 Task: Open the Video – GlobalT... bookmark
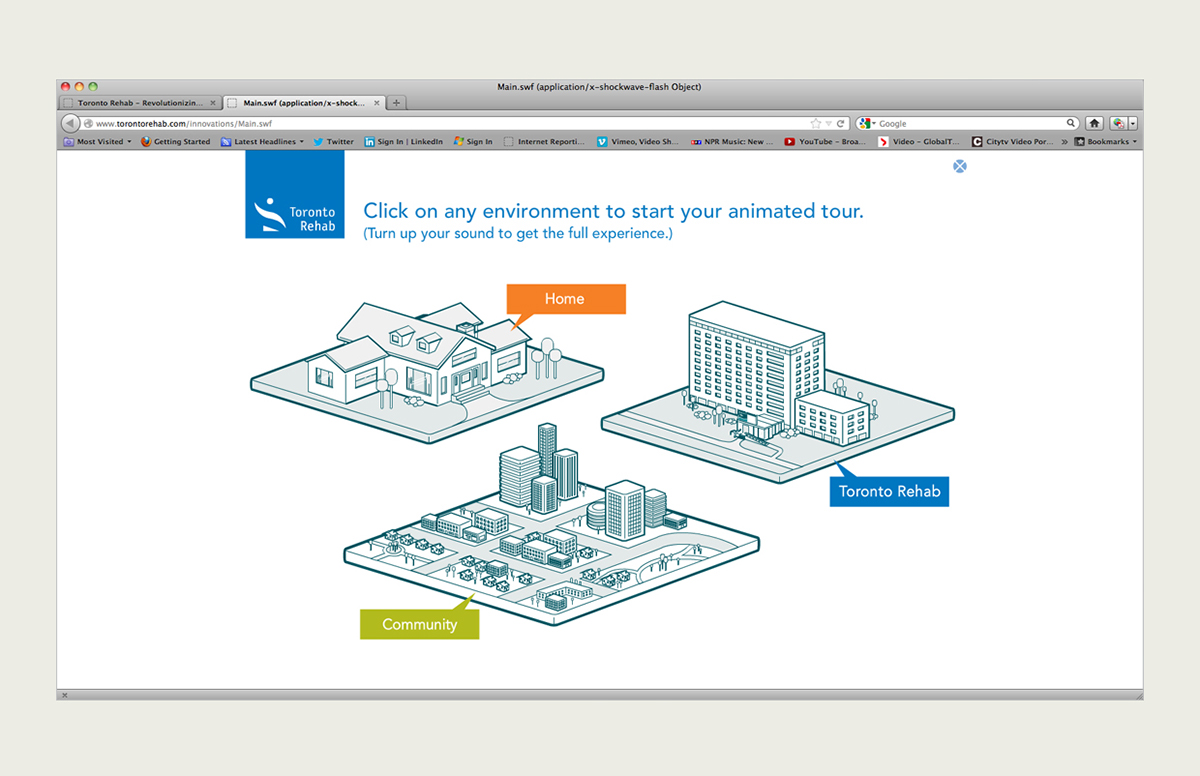(920, 142)
